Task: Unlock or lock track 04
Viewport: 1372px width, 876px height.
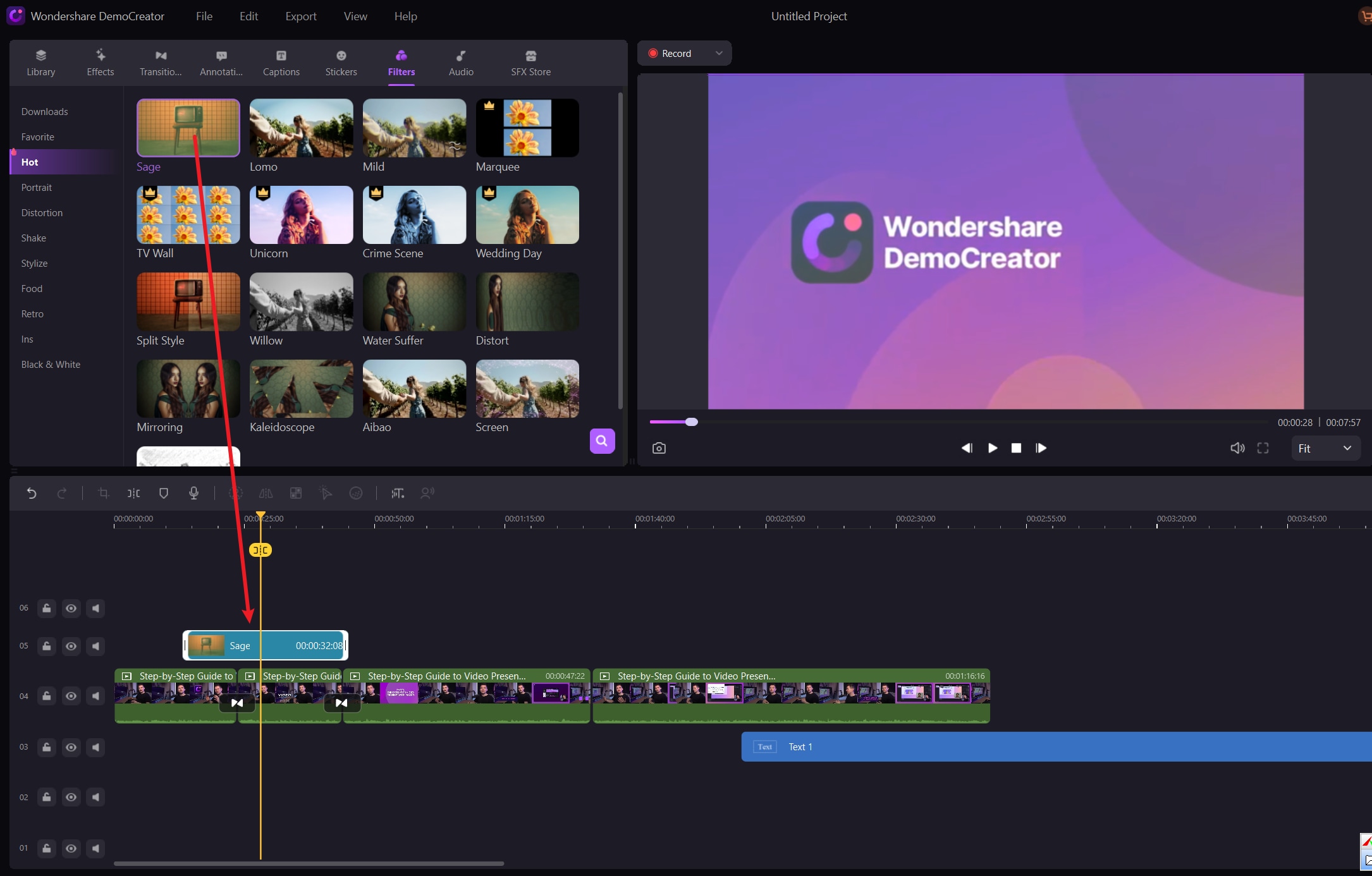Action: point(47,697)
